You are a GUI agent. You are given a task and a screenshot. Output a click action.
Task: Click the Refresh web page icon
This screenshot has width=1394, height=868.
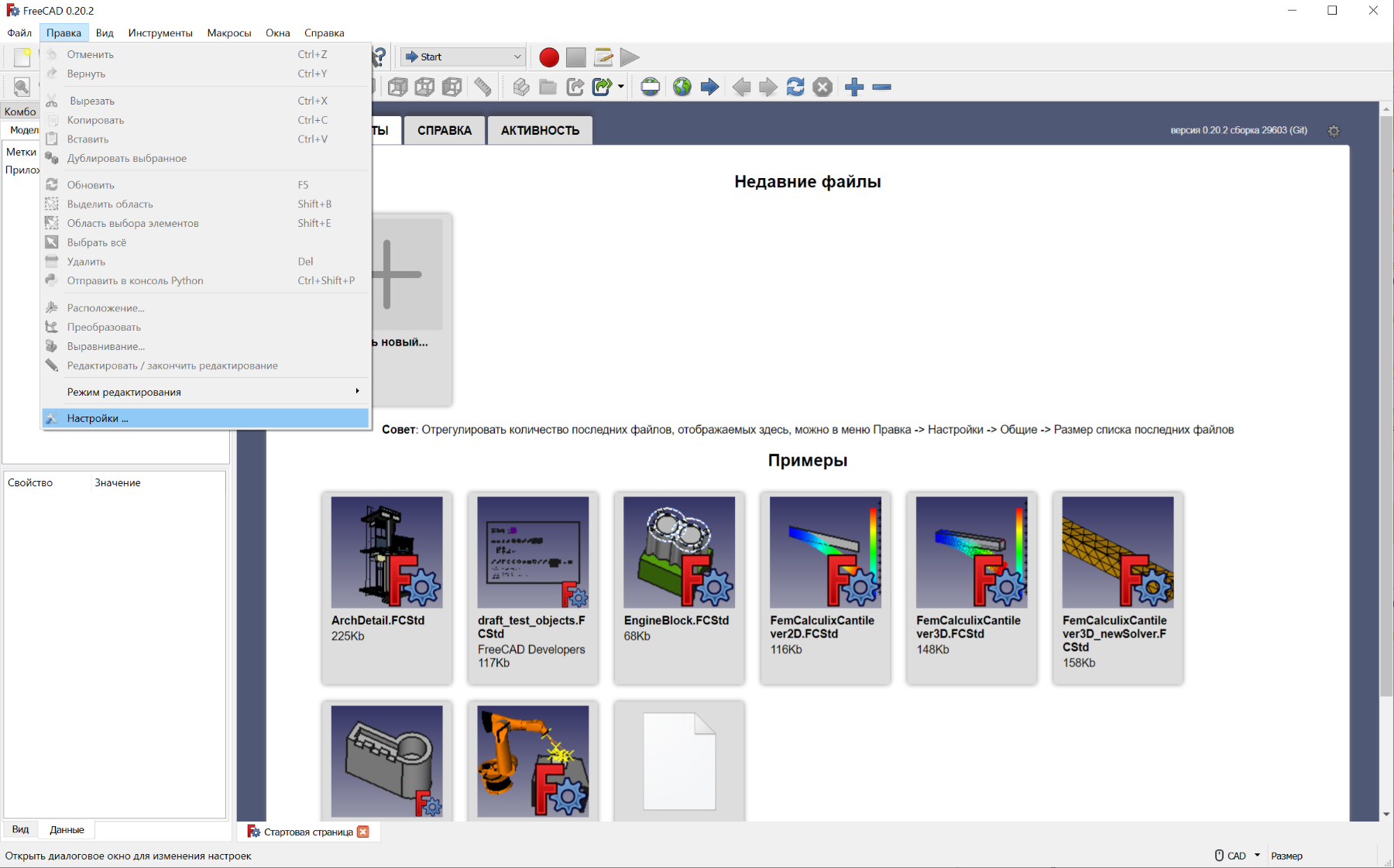(x=795, y=87)
